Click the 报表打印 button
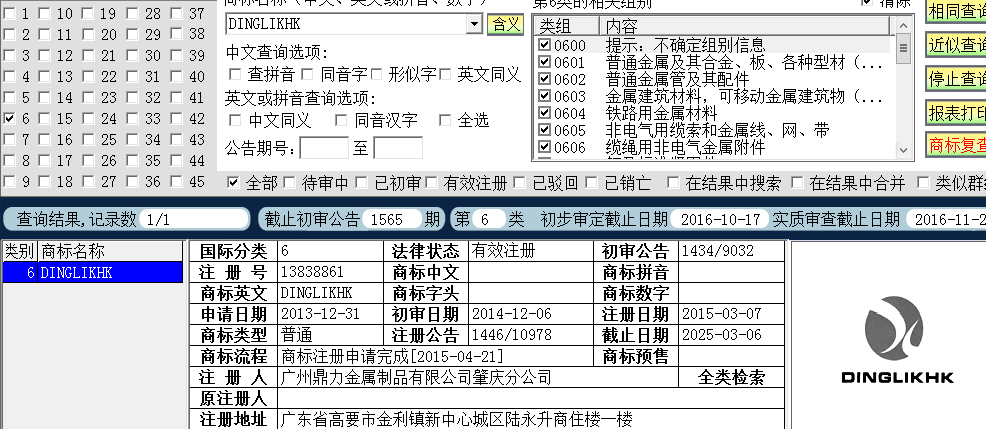Image resolution: width=986 pixels, height=429 pixels. (x=956, y=113)
